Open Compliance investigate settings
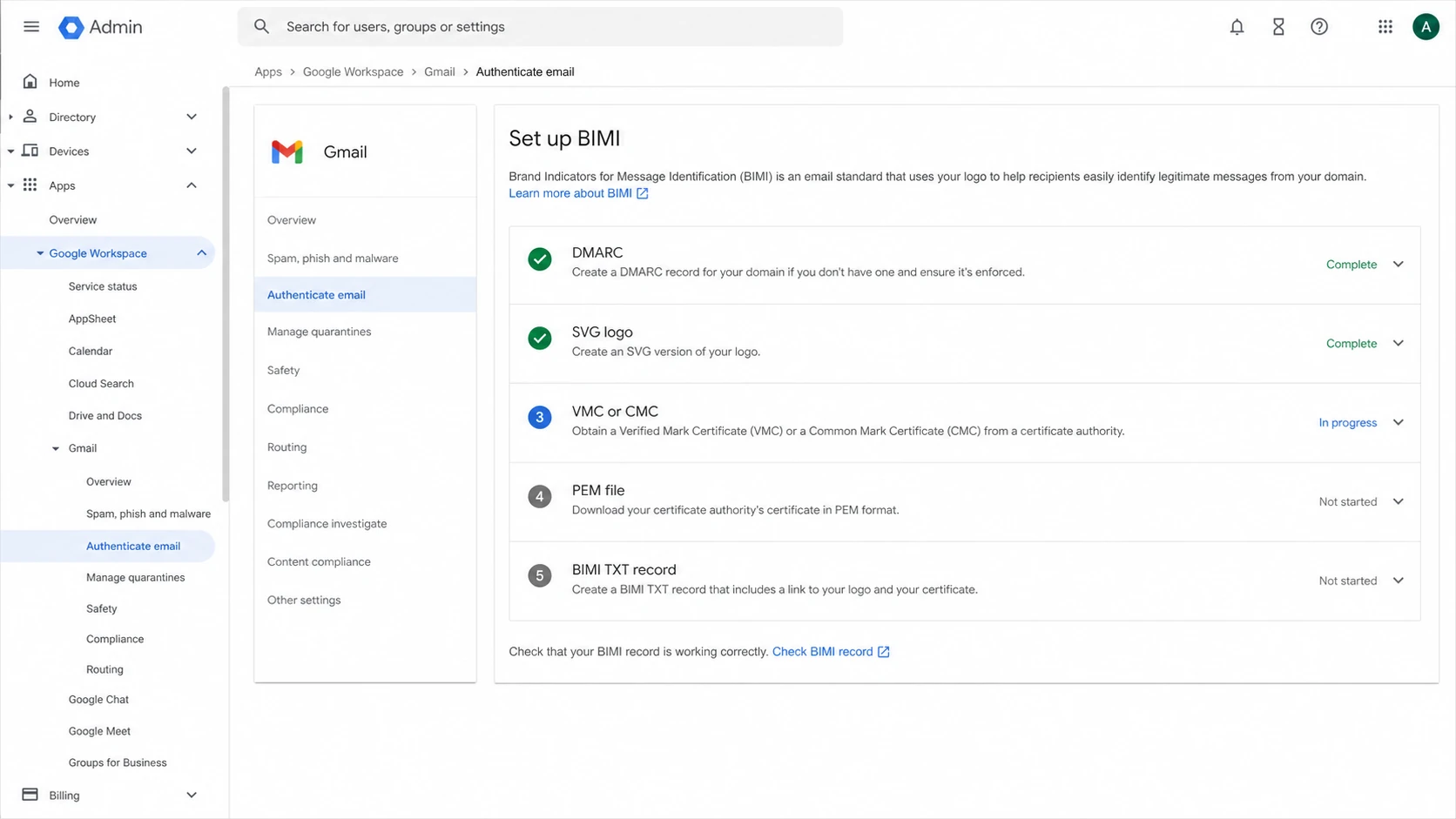Image resolution: width=1456 pixels, height=819 pixels. [x=327, y=524]
